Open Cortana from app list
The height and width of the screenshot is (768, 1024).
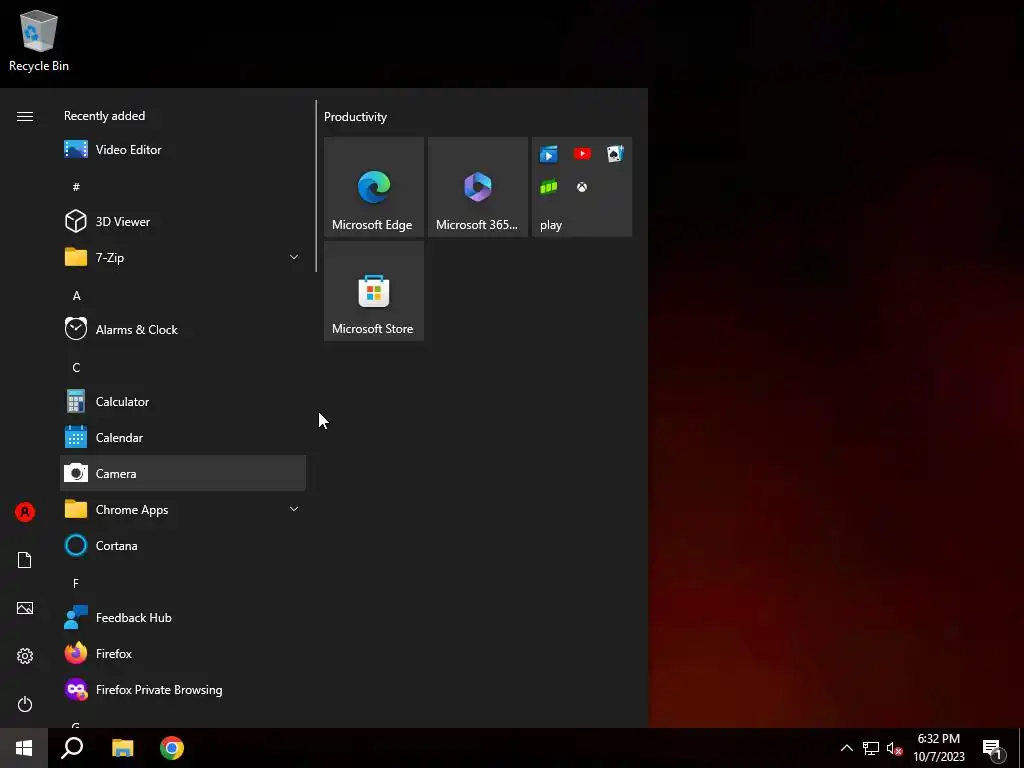pos(183,545)
